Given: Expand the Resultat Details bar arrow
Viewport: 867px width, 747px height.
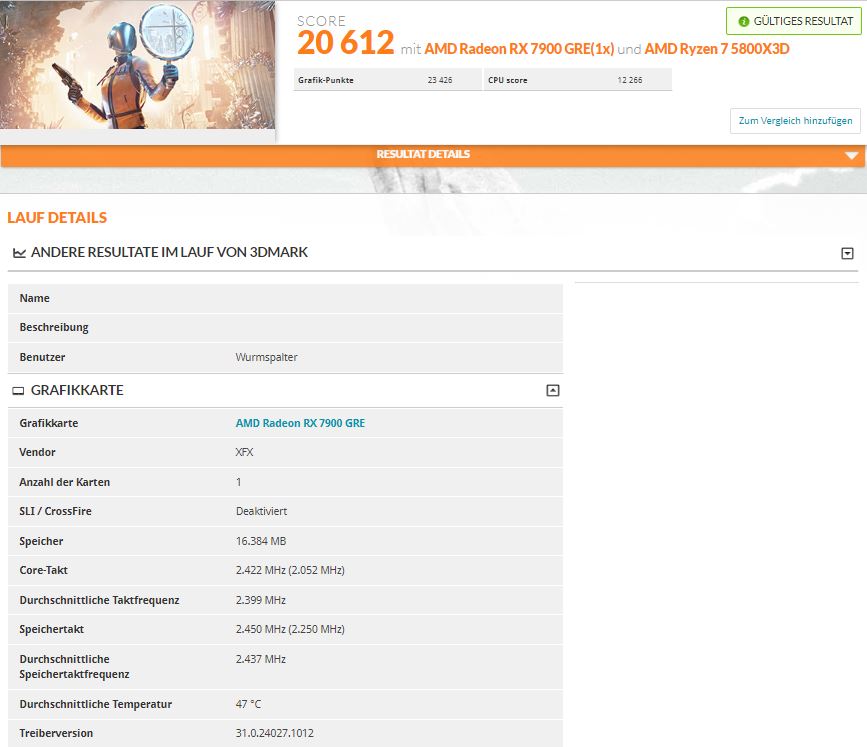Looking at the screenshot, I should point(852,155).
